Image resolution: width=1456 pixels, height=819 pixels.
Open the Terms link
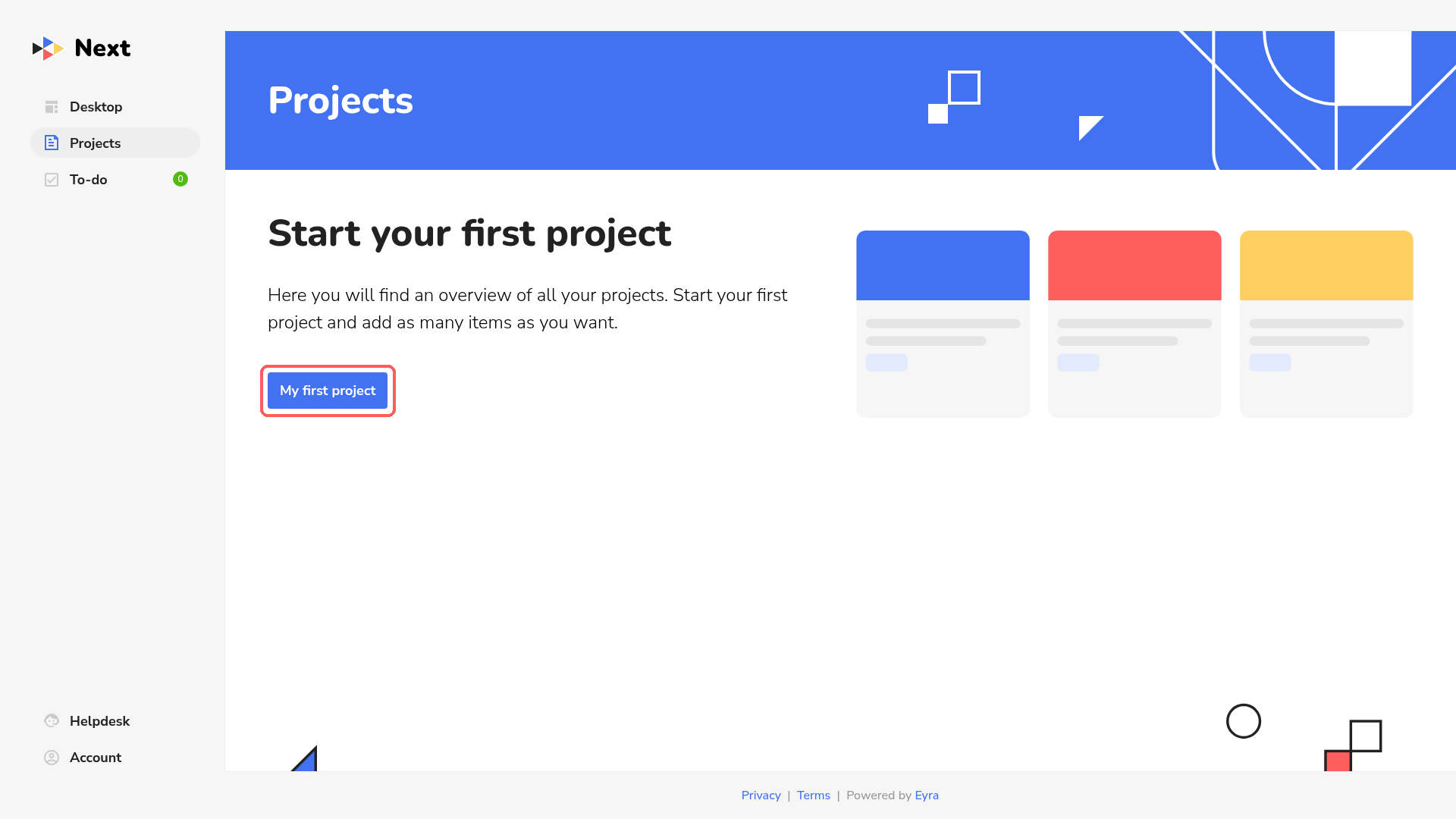click(x=813, y=795)
